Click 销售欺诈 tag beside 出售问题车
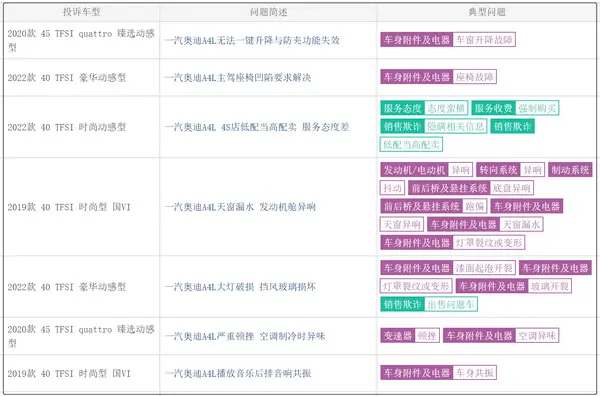The width and height of the screenshot is (600, 396). tap(402, 304)
